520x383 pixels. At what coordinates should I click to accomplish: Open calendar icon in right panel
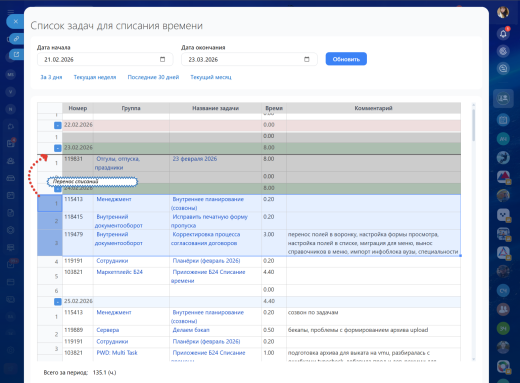(503, 120)
